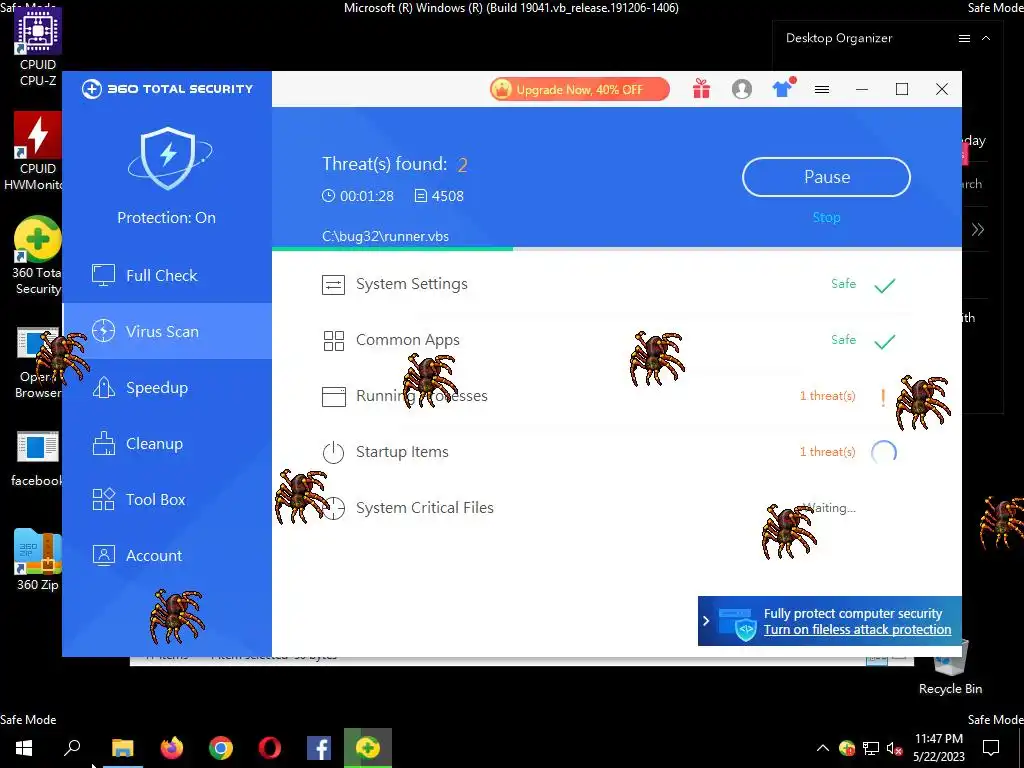Open the facebook desktop shortcut
The image size is (1024, 768).
click(37, 459)
